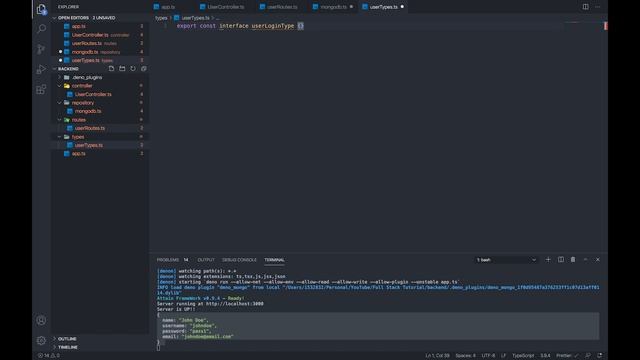This screenshot has height=360, width=640.
Task: Open the Explorer view in the activity bar
Action: pyautogui.click(x=41, y=9)
